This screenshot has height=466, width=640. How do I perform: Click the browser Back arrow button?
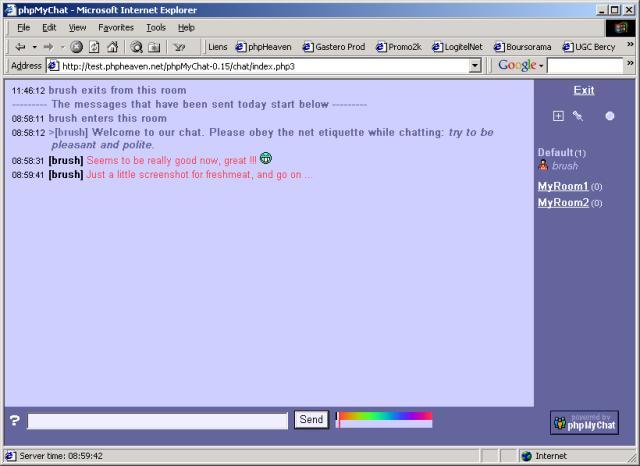coord(20,46)
